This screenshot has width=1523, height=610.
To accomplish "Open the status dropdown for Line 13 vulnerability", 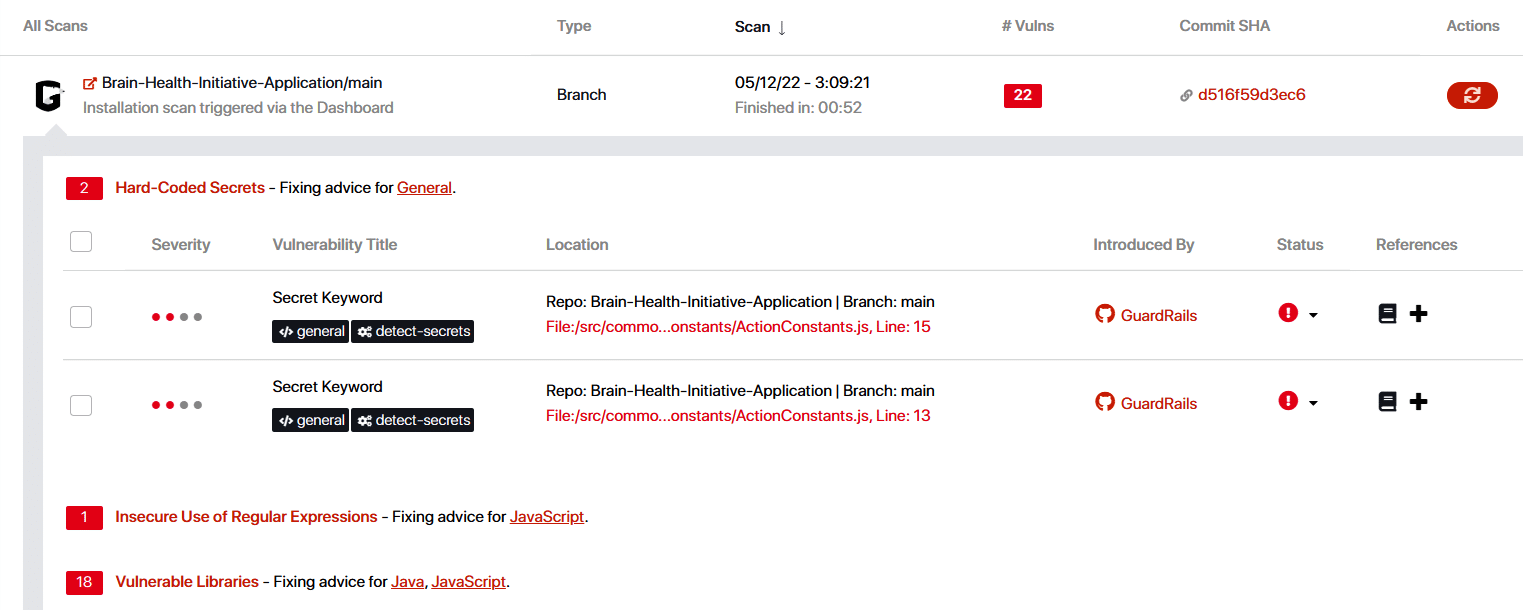I will [1313, 403].
